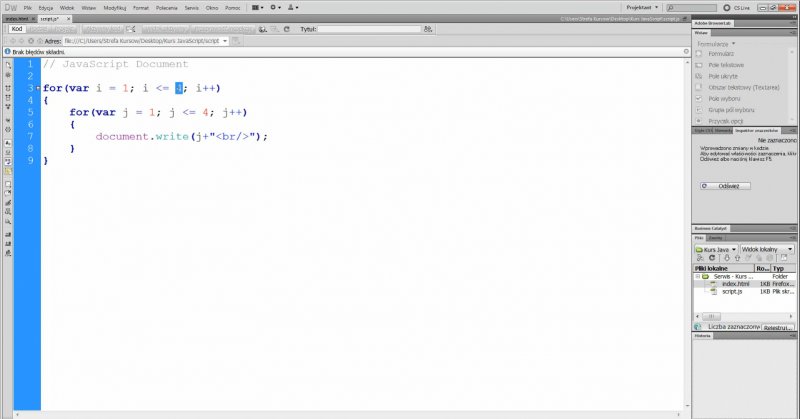Collapse the code block at line 3

point(37,89)
